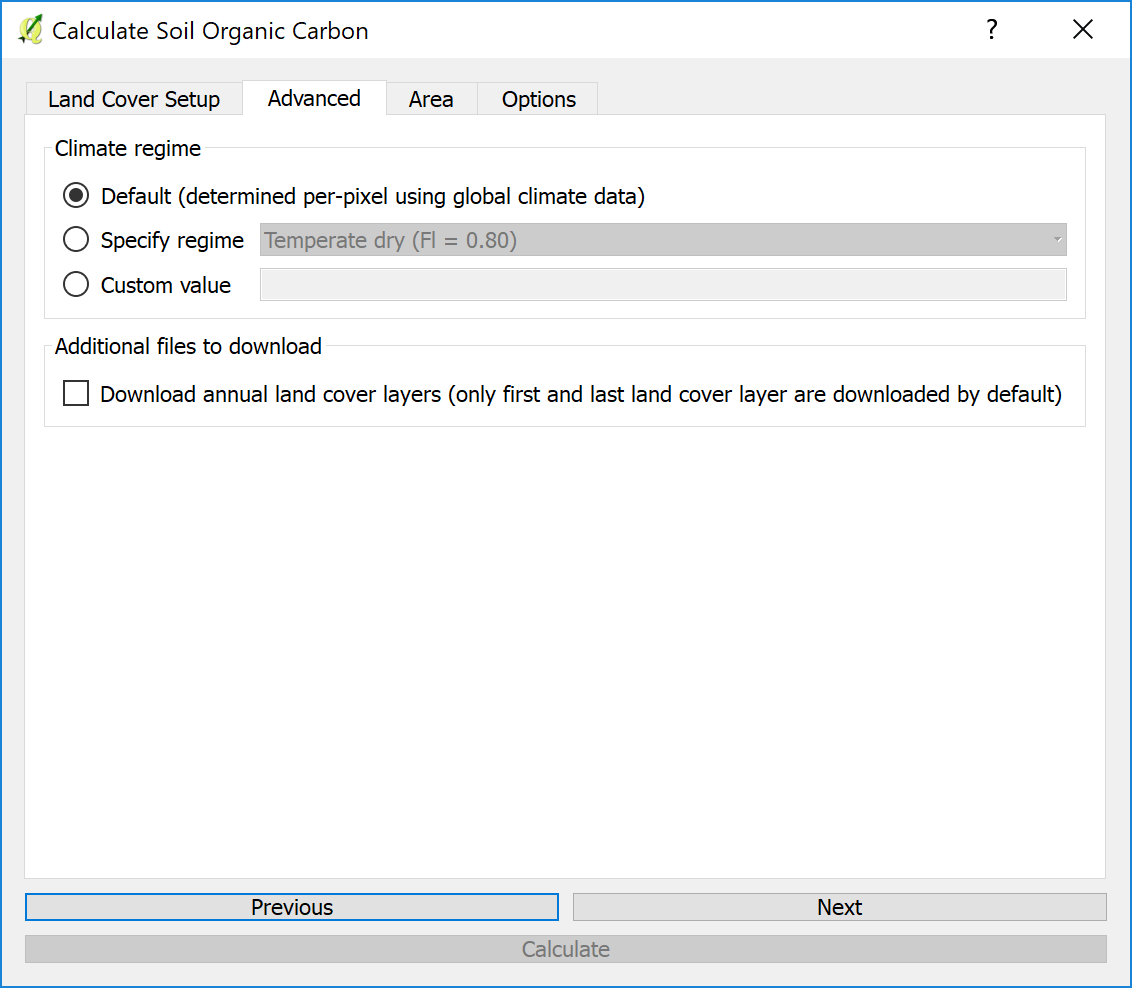Open the Temperate dry regime dropdown

(660, 240)
